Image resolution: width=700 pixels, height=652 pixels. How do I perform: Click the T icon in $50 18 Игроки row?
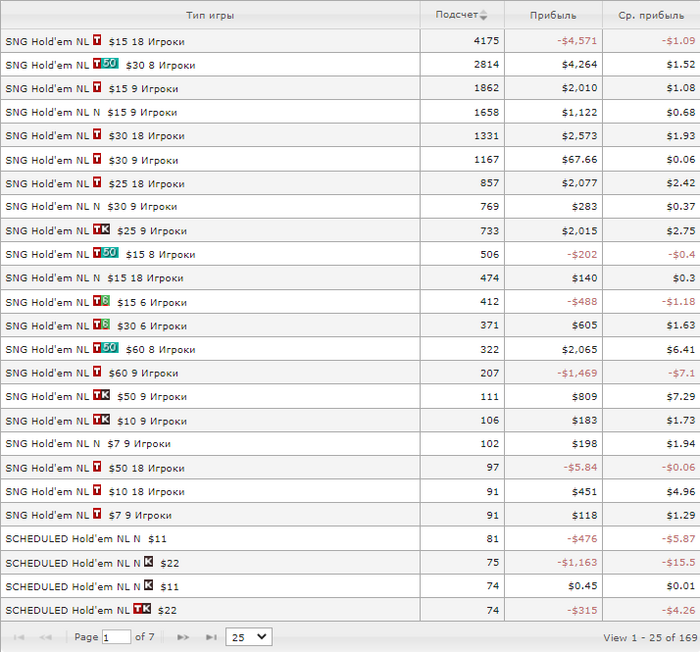point(97,467)
